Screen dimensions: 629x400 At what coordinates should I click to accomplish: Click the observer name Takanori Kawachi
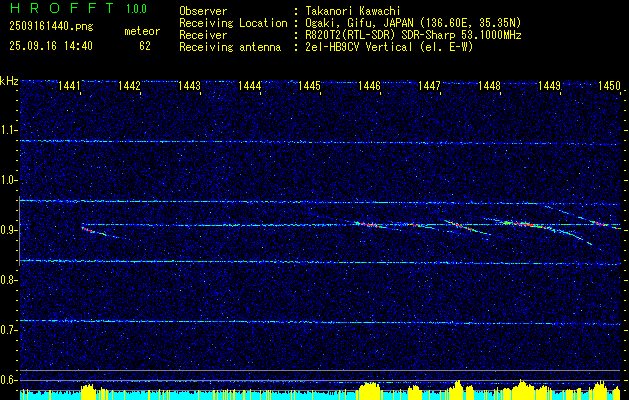click(x=352, y=11)
